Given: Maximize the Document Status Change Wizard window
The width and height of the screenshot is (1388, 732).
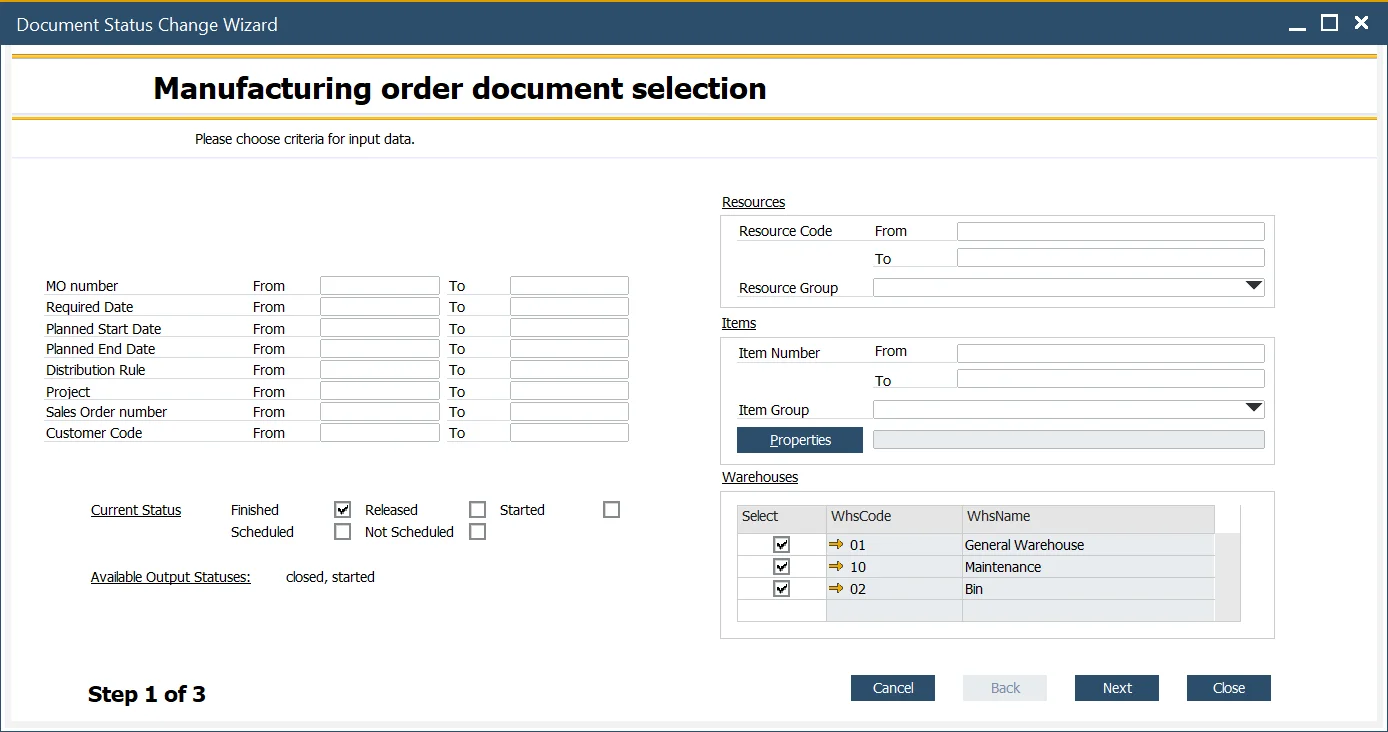Looking at the screenshot, I should pyautogui.click(x=1329, y=23).
